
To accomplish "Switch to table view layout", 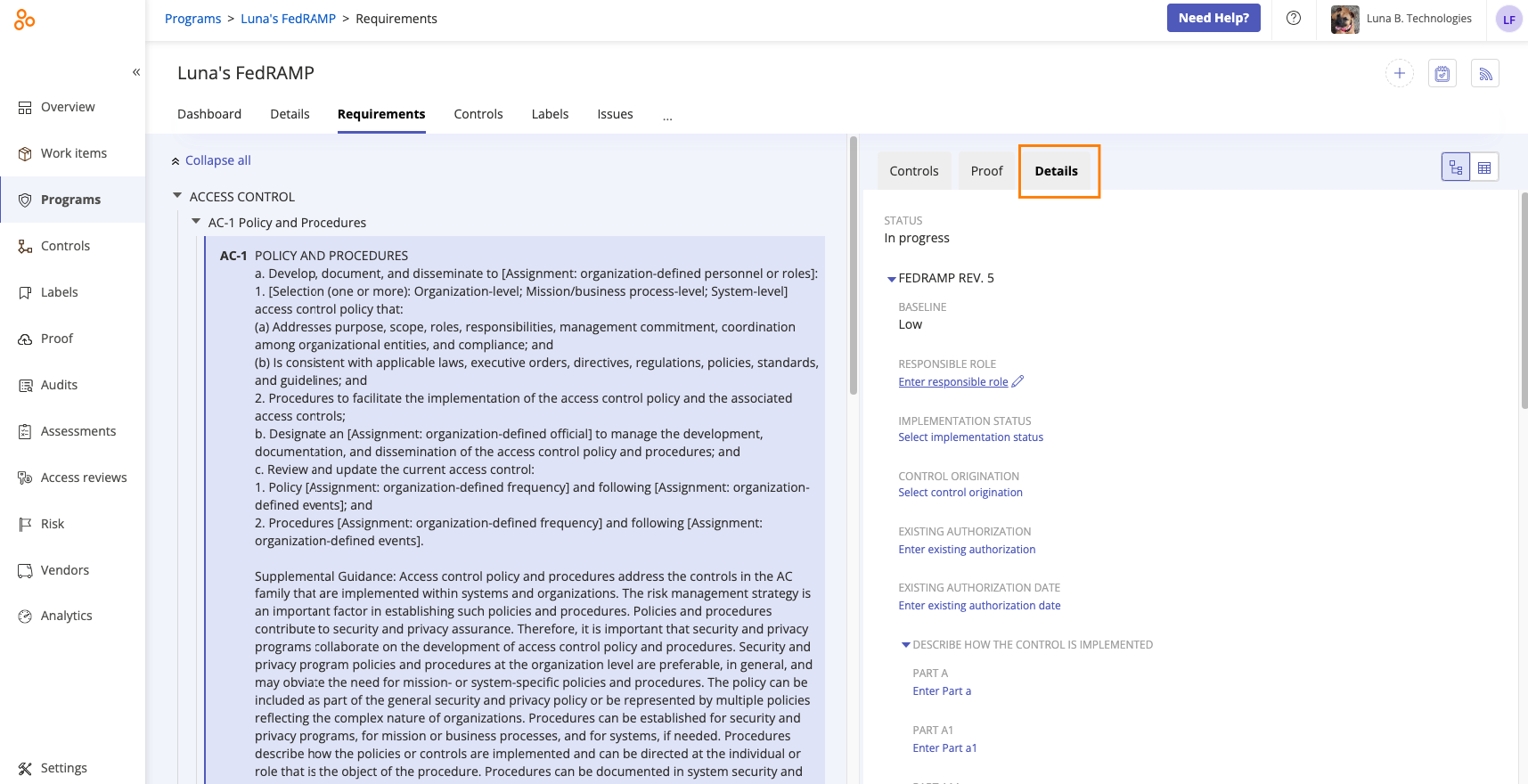I will (1484, 167).
